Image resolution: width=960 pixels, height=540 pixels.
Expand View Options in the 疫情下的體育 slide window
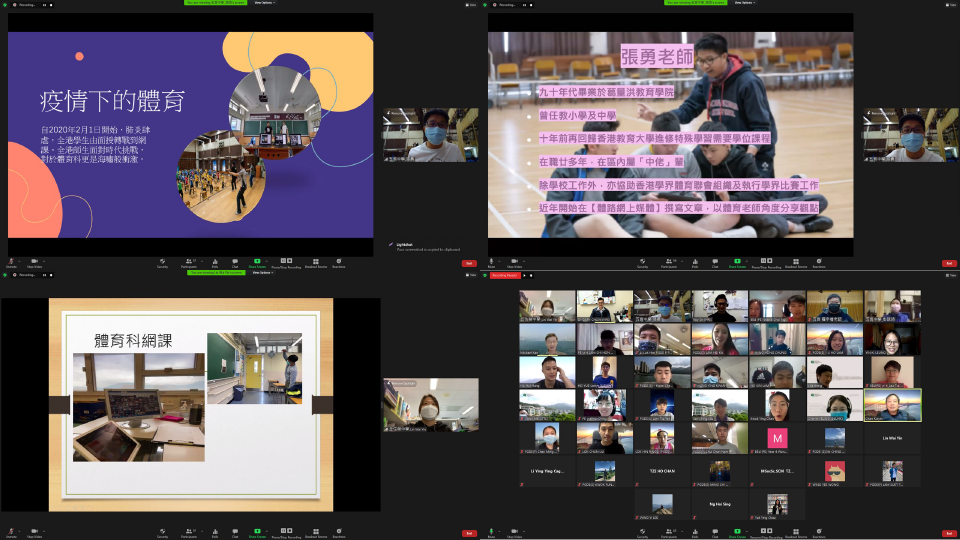[x=264, y=2]
